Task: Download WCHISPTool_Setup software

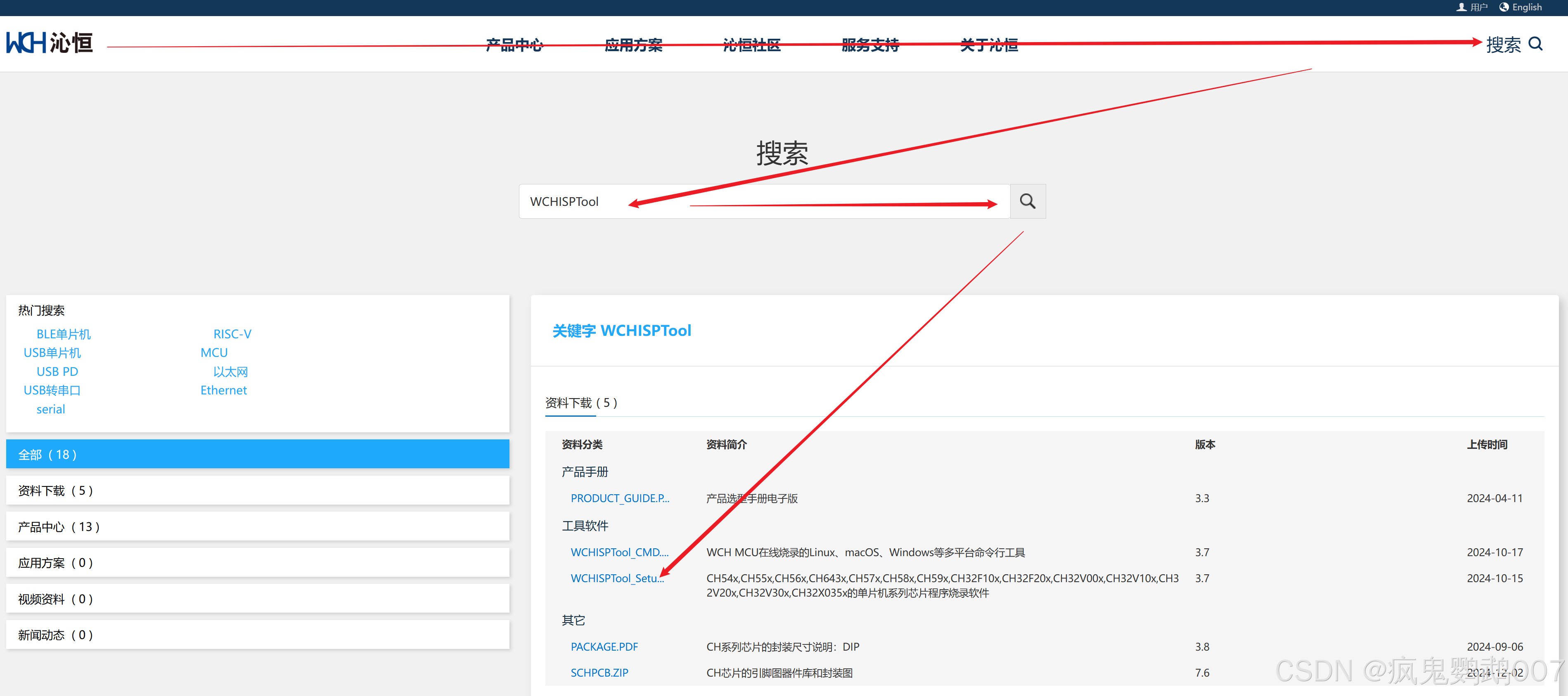Action: (617, 578)
